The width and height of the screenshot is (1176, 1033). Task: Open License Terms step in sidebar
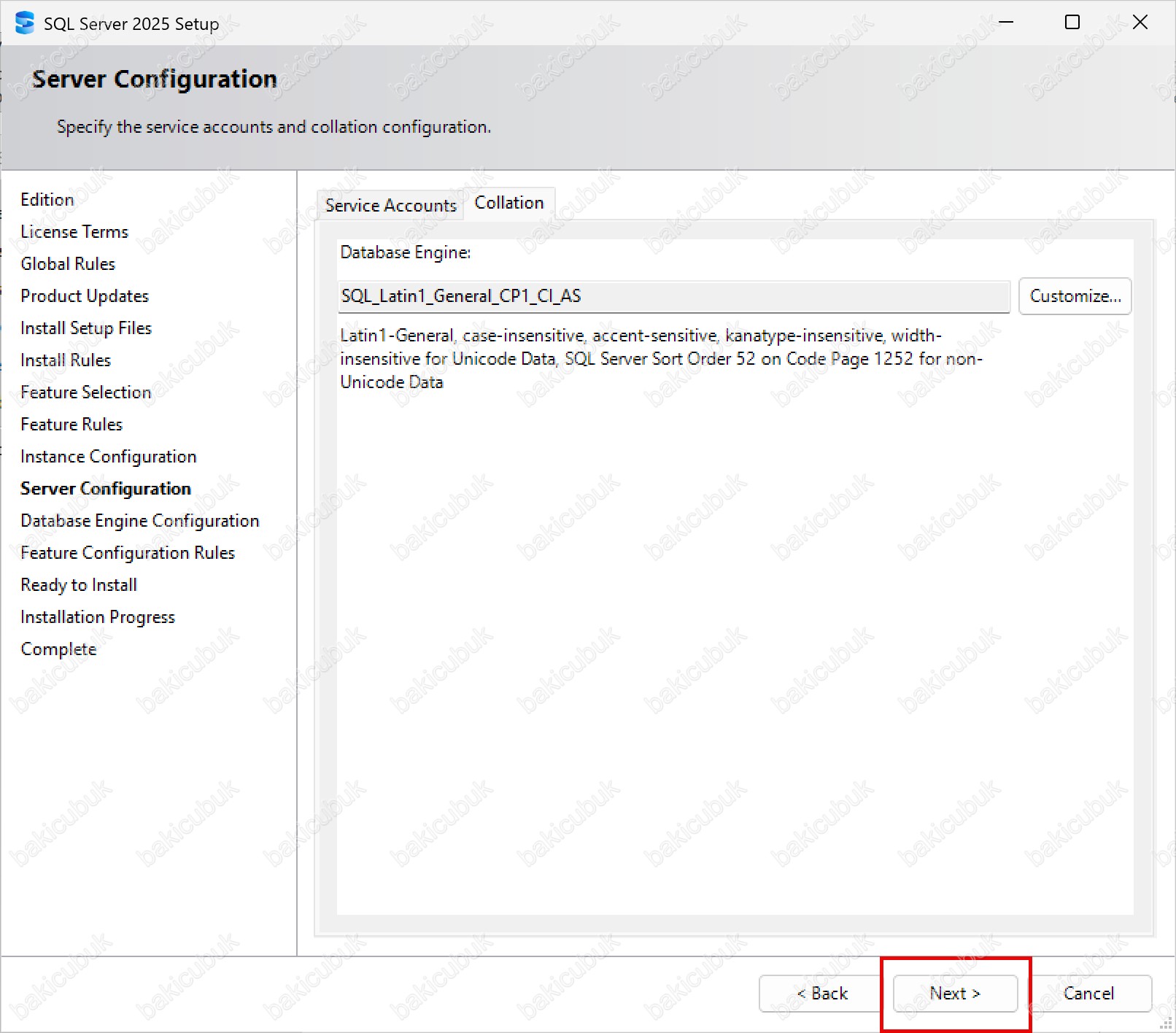[74, 232]
